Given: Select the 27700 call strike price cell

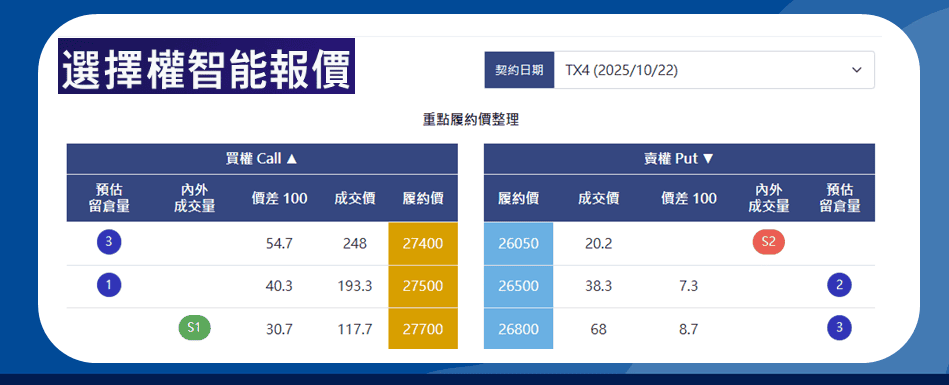Looking at the screenshot, I should 423,329.
